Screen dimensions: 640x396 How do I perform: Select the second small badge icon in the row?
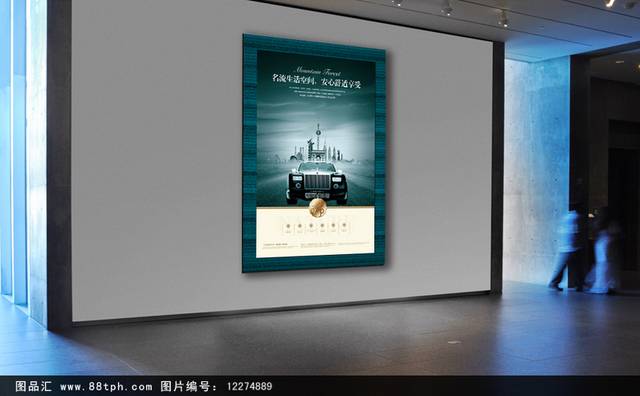tap(300, 227)
